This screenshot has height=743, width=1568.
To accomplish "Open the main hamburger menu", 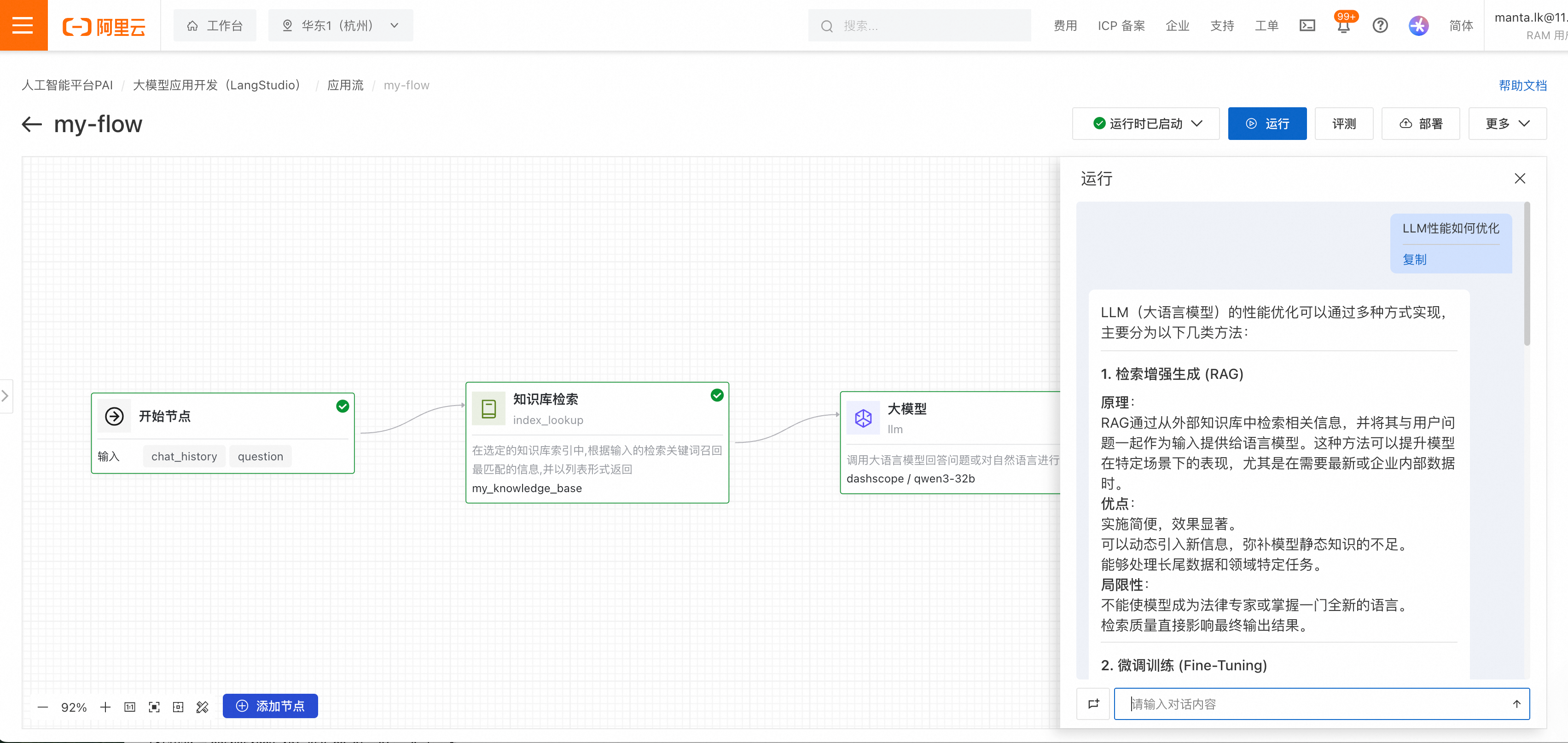I will pyautogui.click(x=23, y=26).
